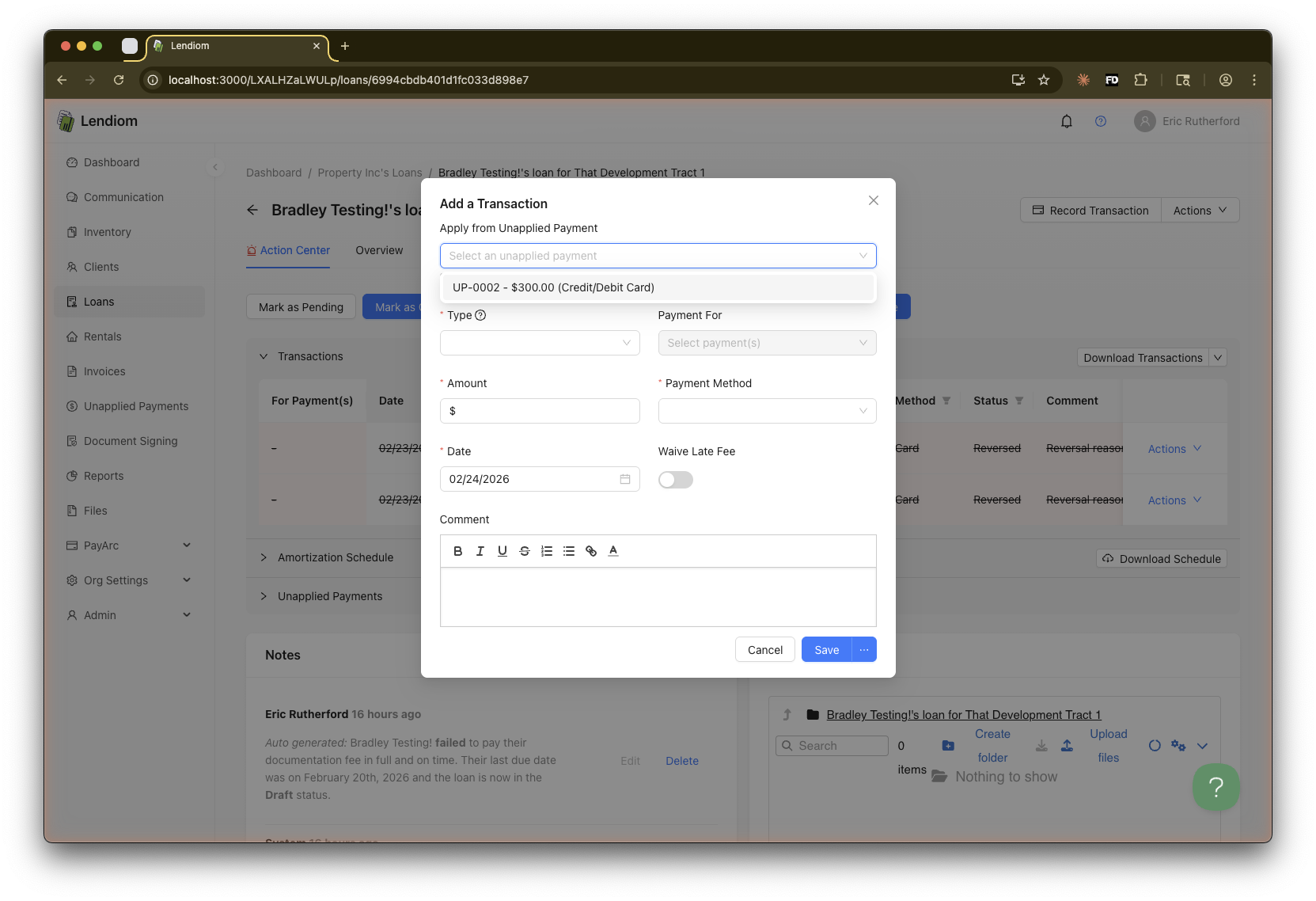Collapse the sidebar navigation
The height and width of the screenshot is (901, 1316).
pos(214,167)
